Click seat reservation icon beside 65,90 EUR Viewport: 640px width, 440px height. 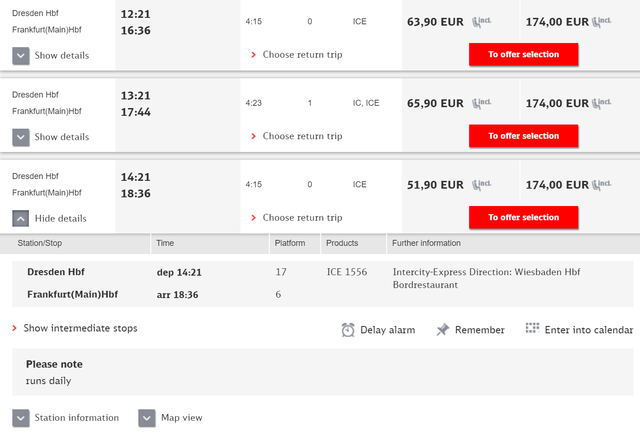(x=482, y=103)
